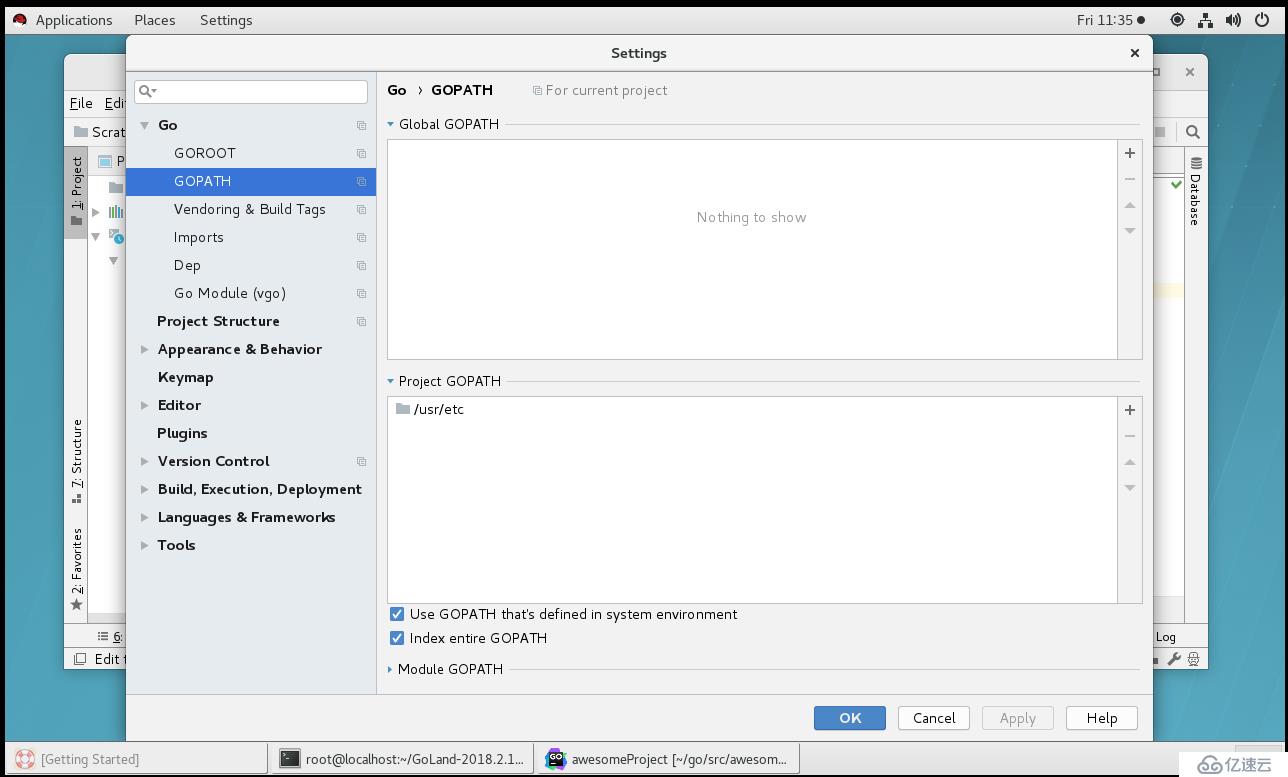1288x777 pixels.
Task: Click project-level icon beside Version Control
Action: point(361,461)
